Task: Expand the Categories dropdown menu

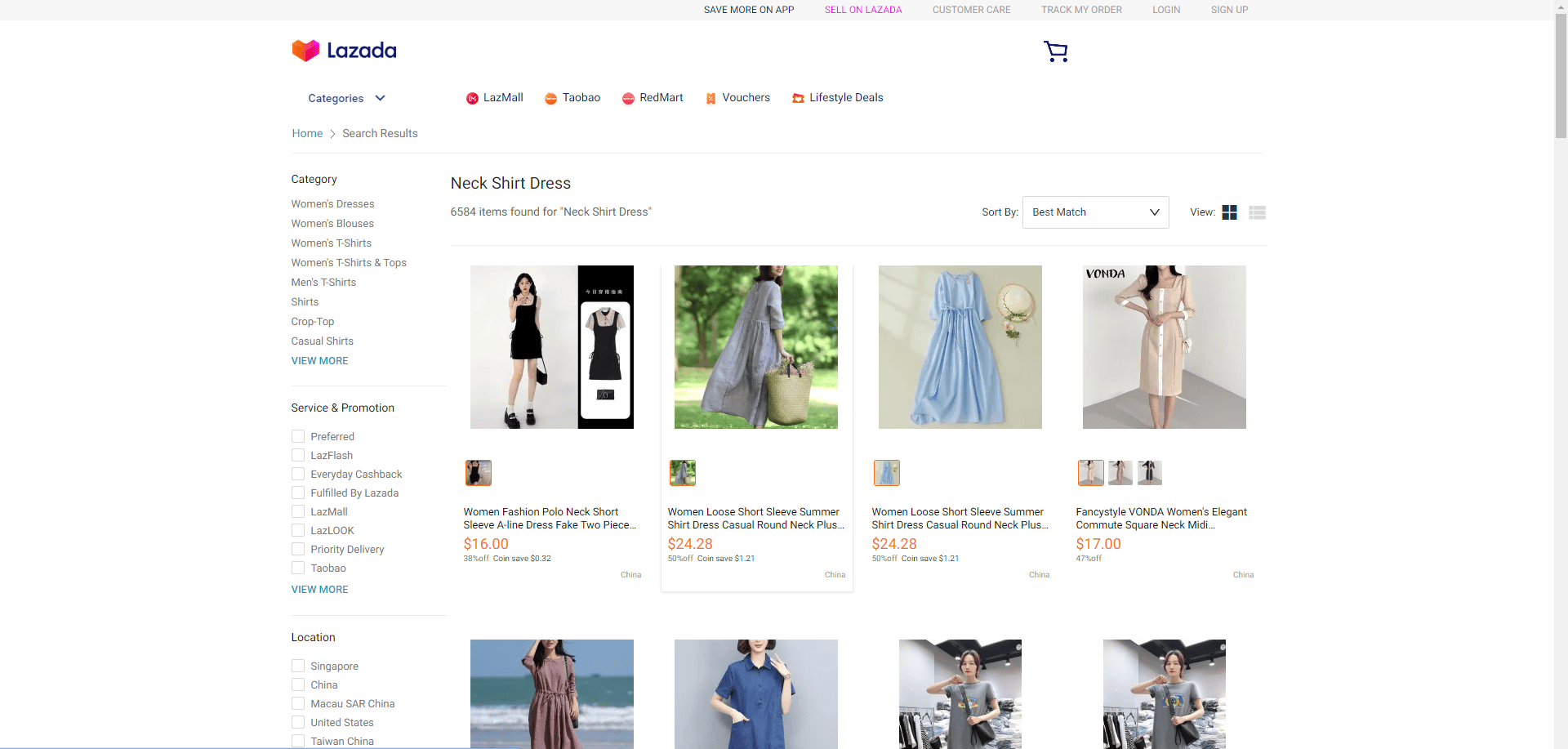Action: (x=346, y=98)
